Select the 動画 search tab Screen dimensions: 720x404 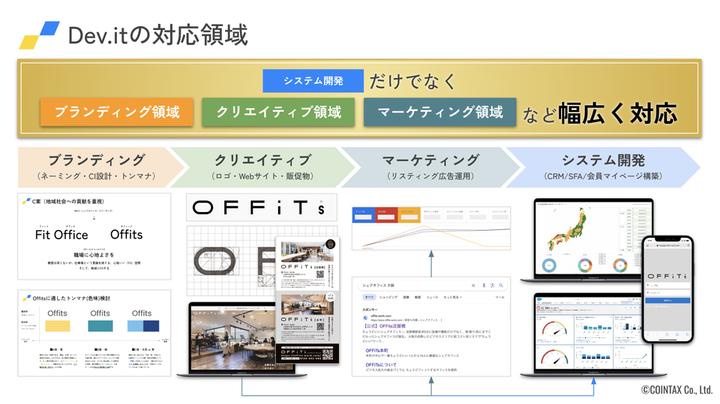(418, 297)
